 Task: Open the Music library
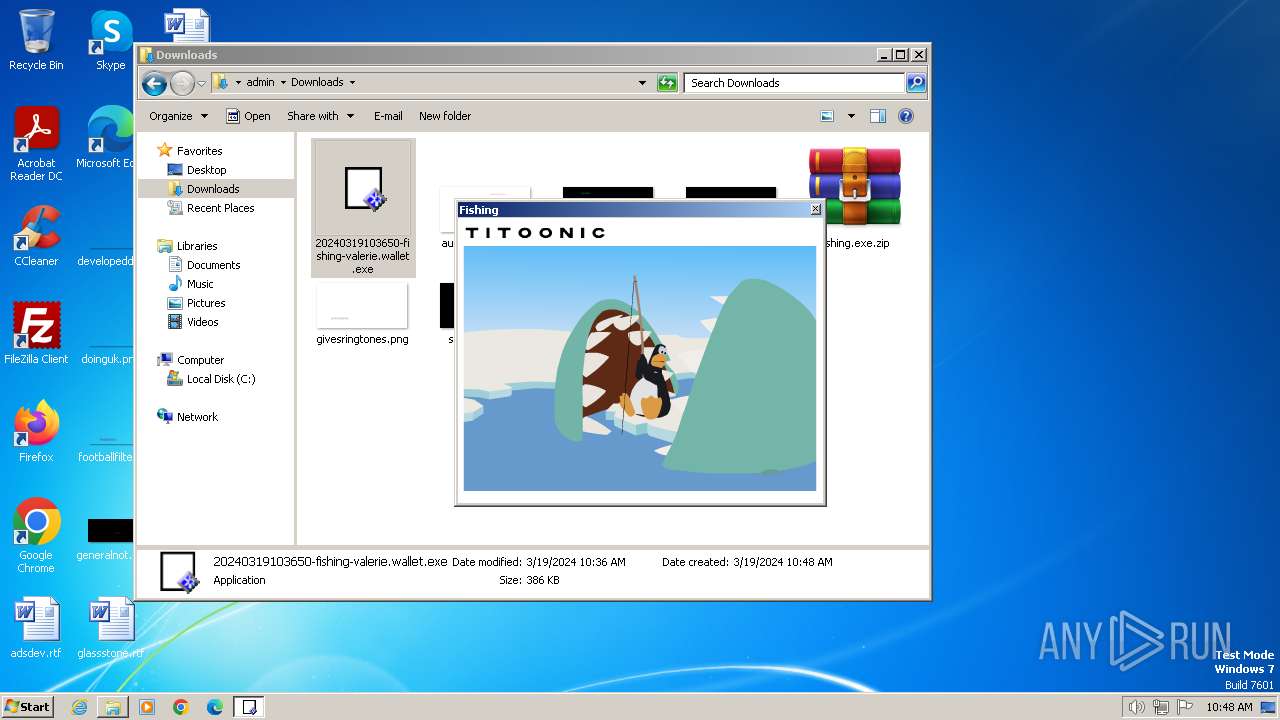click(x=200, y=284)
